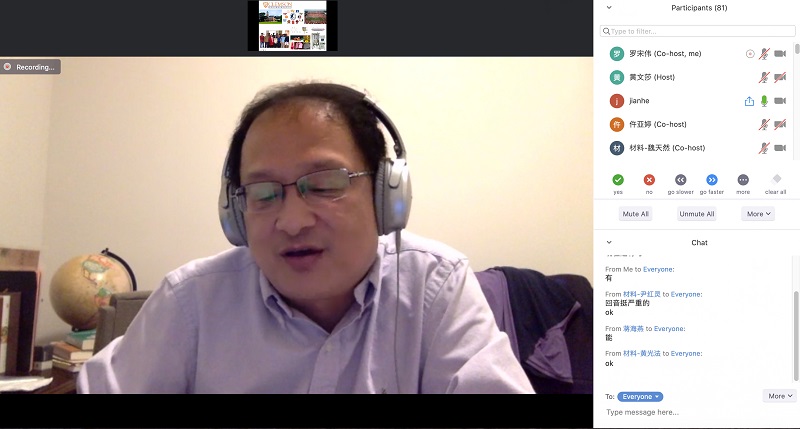Viewport: 800px width, 429px height.
Task: Toggle the muted microphone for 材料-魏天然 (Co-host)
Action: 764,148
